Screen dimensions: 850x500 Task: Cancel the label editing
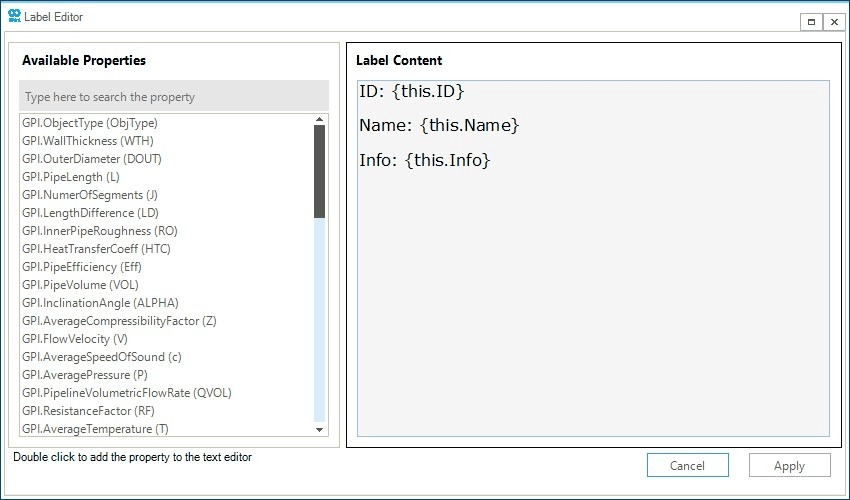687,465
